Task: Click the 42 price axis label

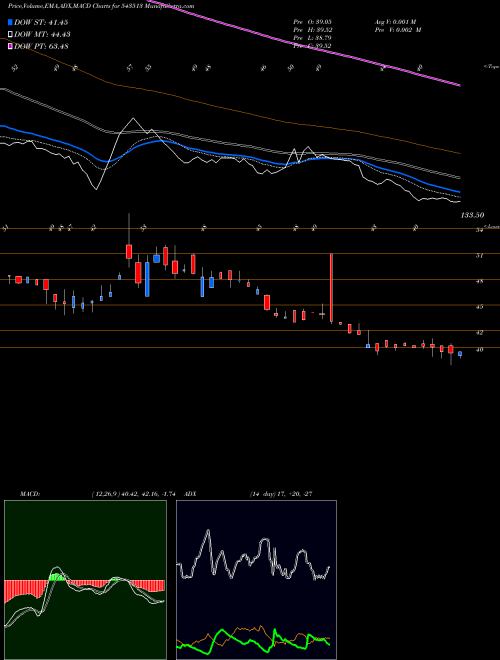Action: tap(479, 333)
